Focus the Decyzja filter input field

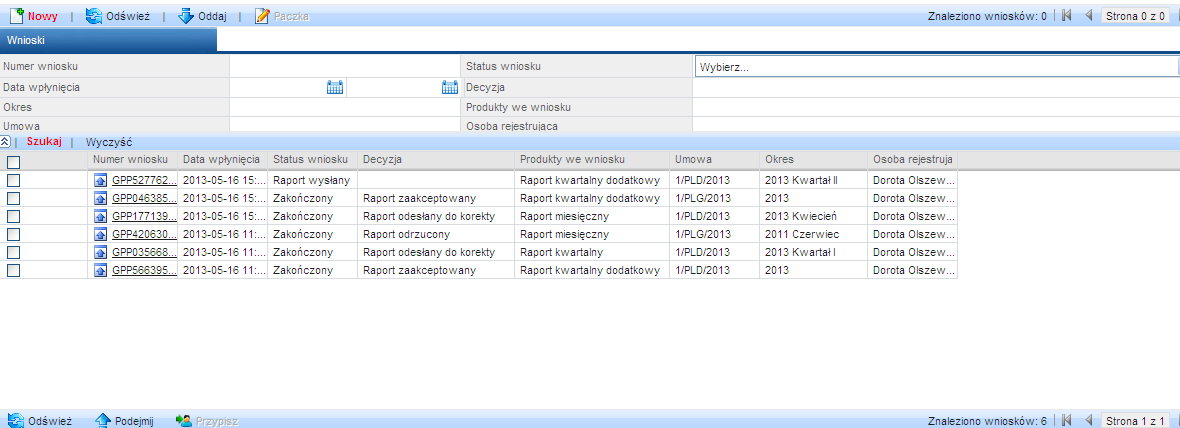click(x=936, y=87)
